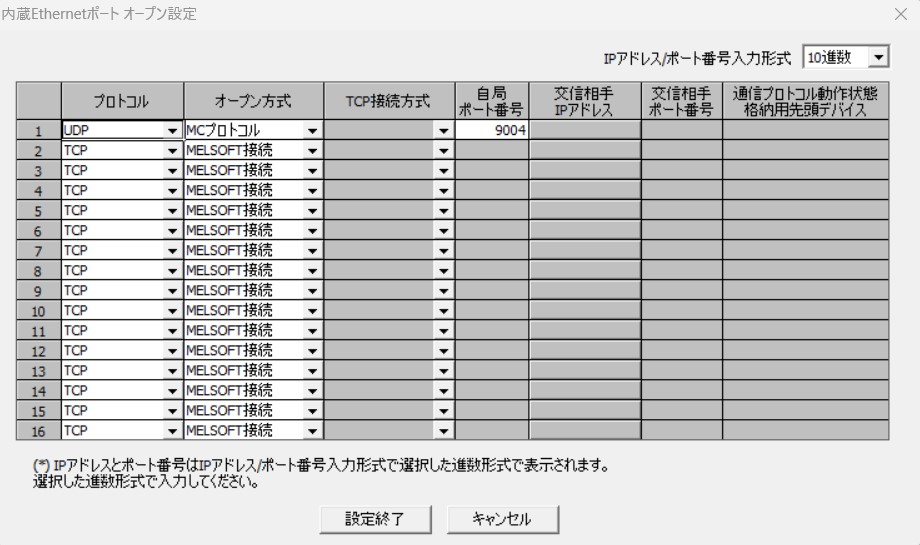Select row header number 1
This screenshot has width=920, height=545.
coord(38,130)
